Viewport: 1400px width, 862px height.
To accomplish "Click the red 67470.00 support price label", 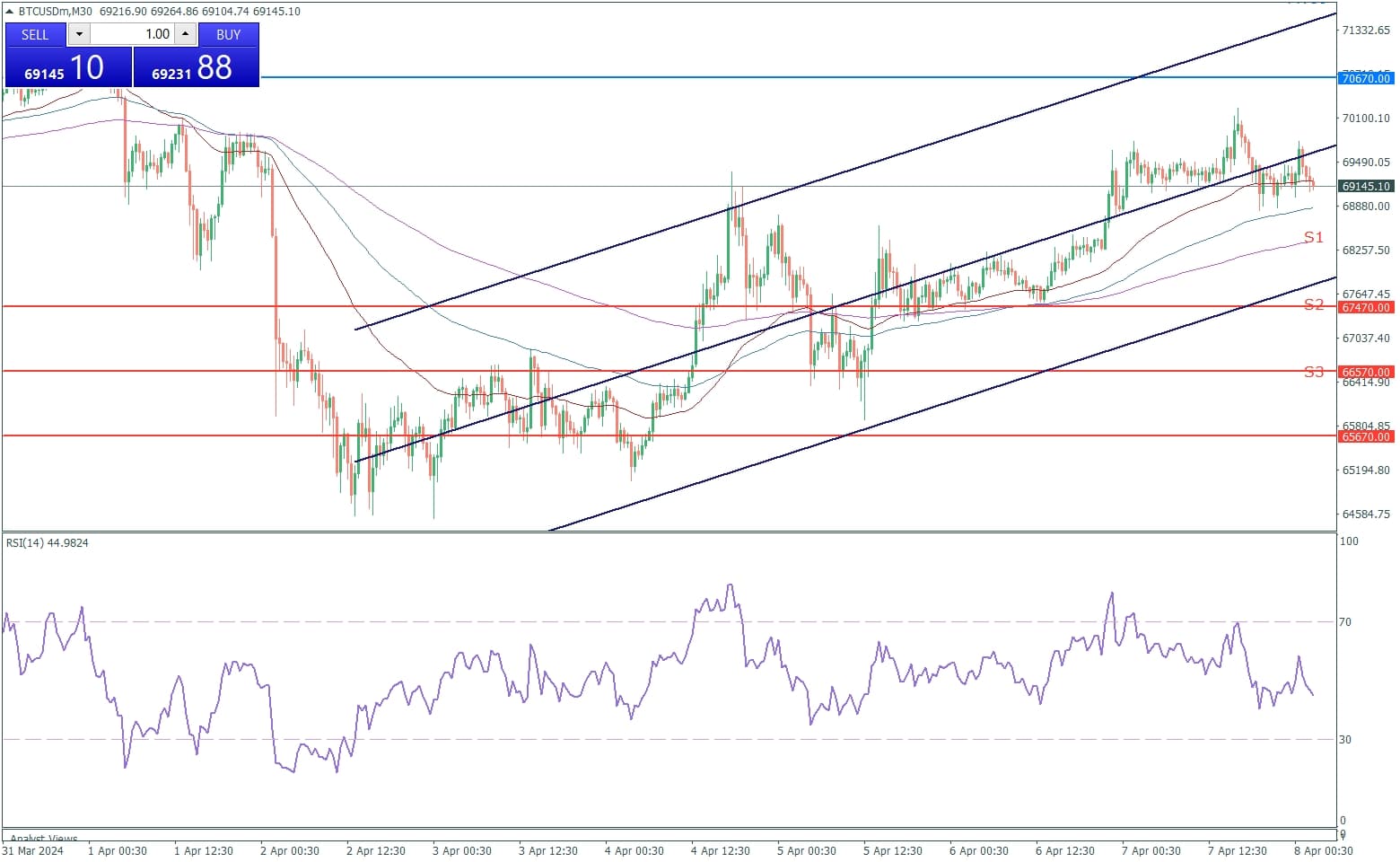I will 1366,307.
